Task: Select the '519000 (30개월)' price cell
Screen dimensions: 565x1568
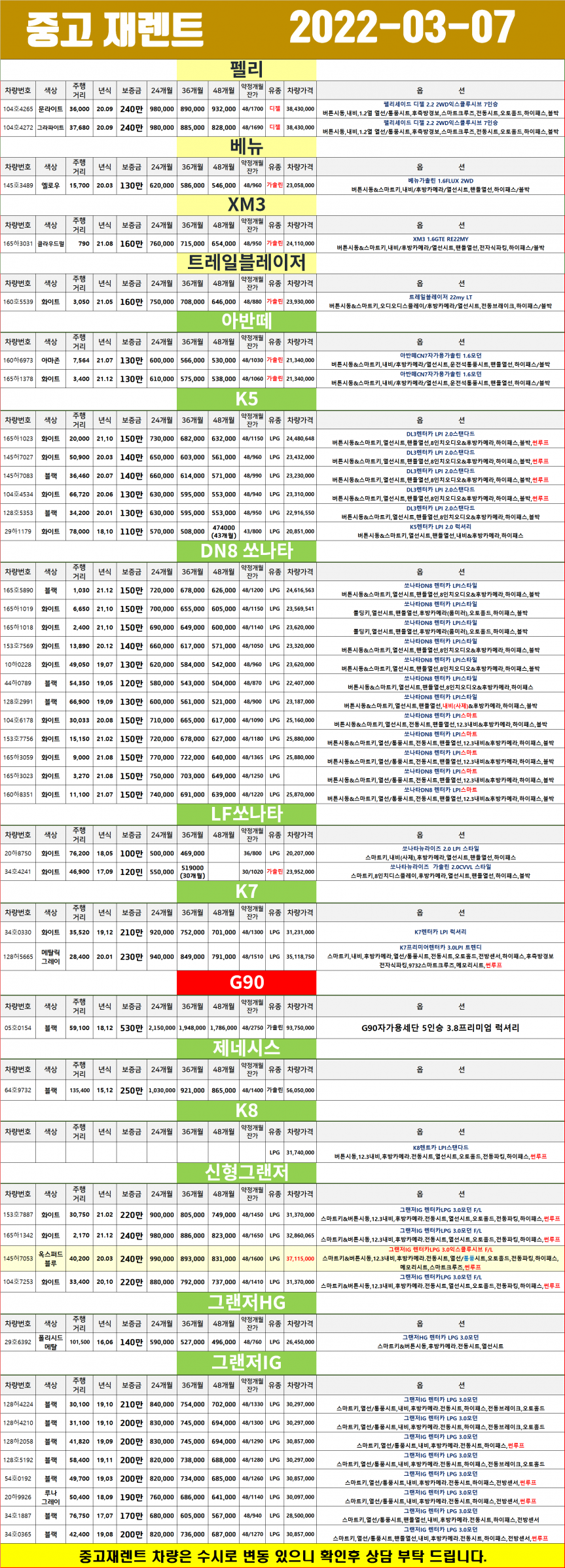Action: [x=192, y=872]
